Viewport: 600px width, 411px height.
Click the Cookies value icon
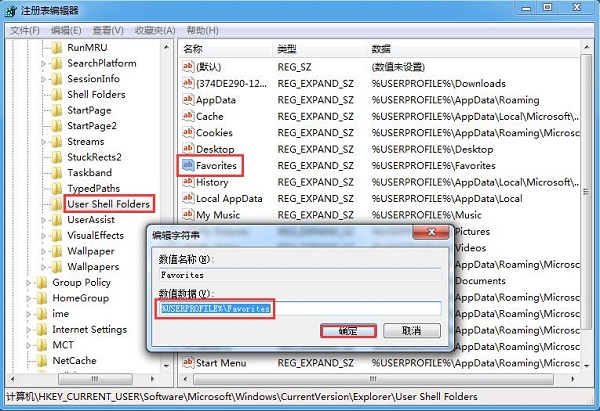click(187, 133)
